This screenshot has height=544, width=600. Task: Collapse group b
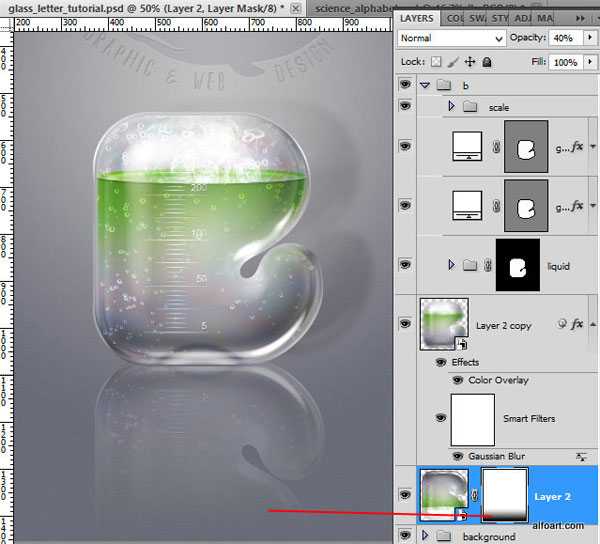click(x=425, y=85)
